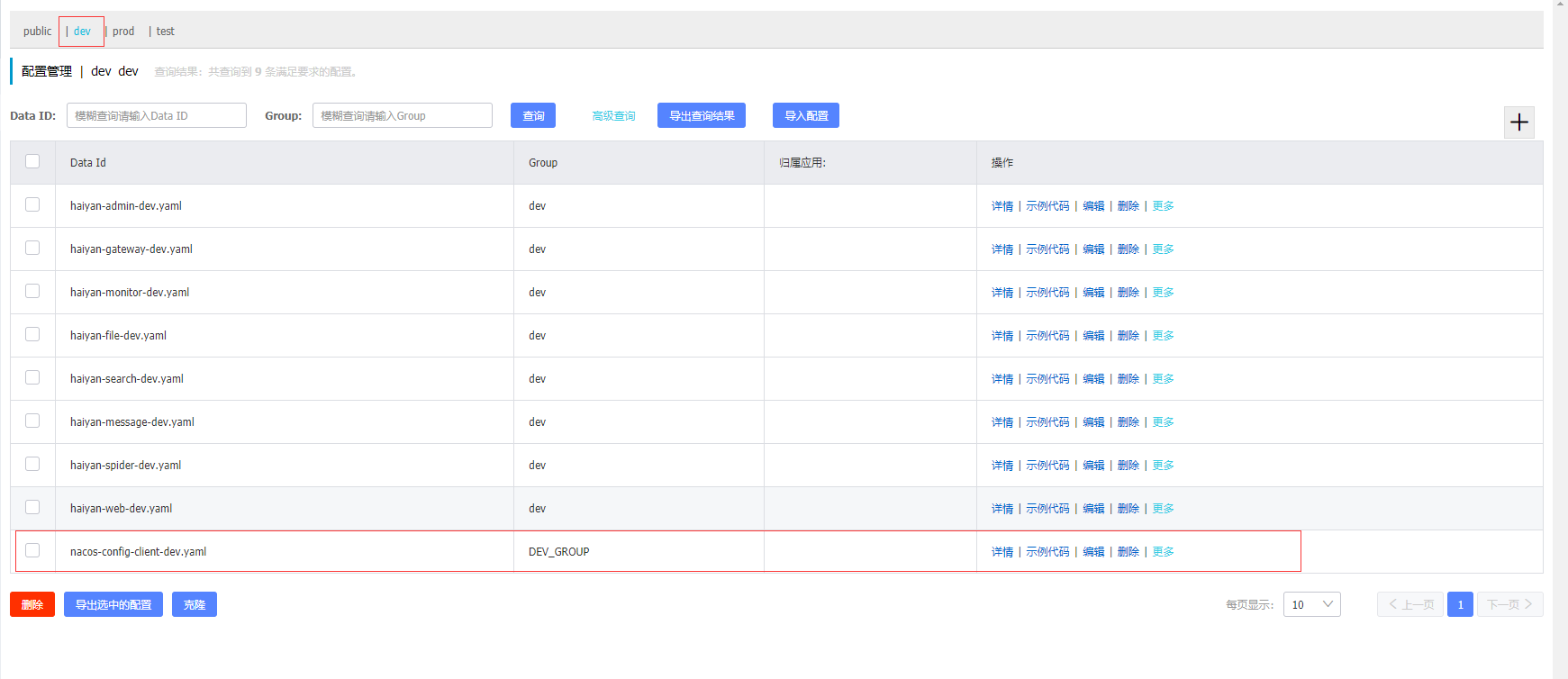1568x679 pixels.
Task: Open 更多 menu for haiyan-web-dev.yaml
Action: pyautogui.click(x=1164, y=509)
